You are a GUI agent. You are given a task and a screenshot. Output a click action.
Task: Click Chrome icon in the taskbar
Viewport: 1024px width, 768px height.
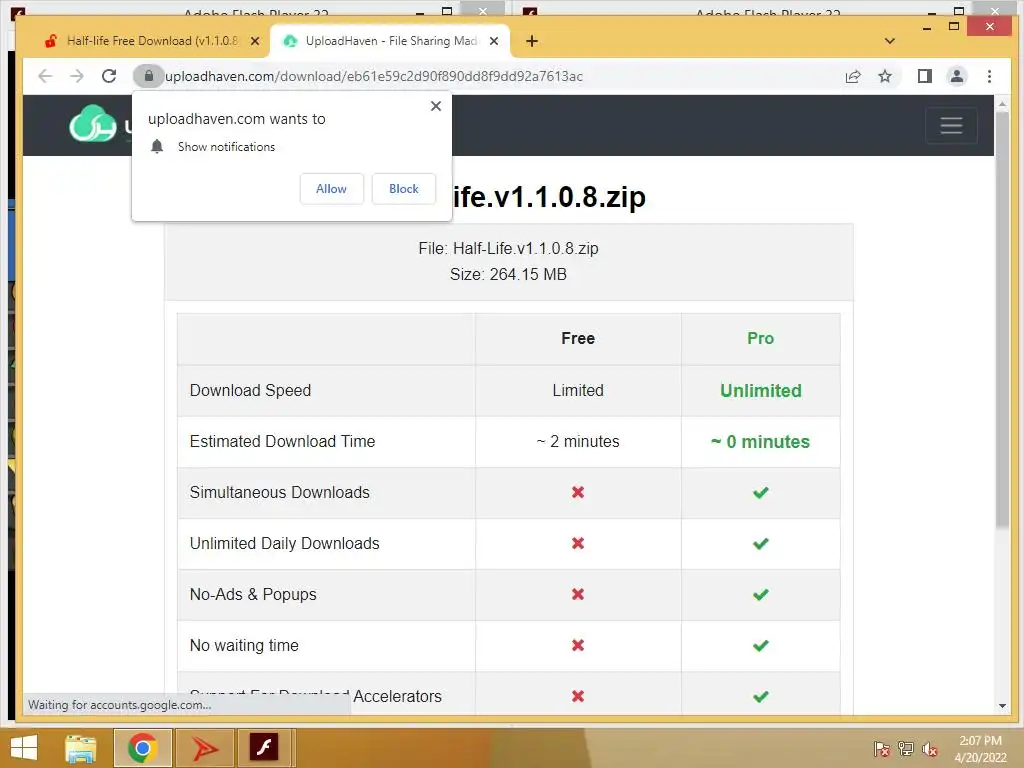click(142, 748)
